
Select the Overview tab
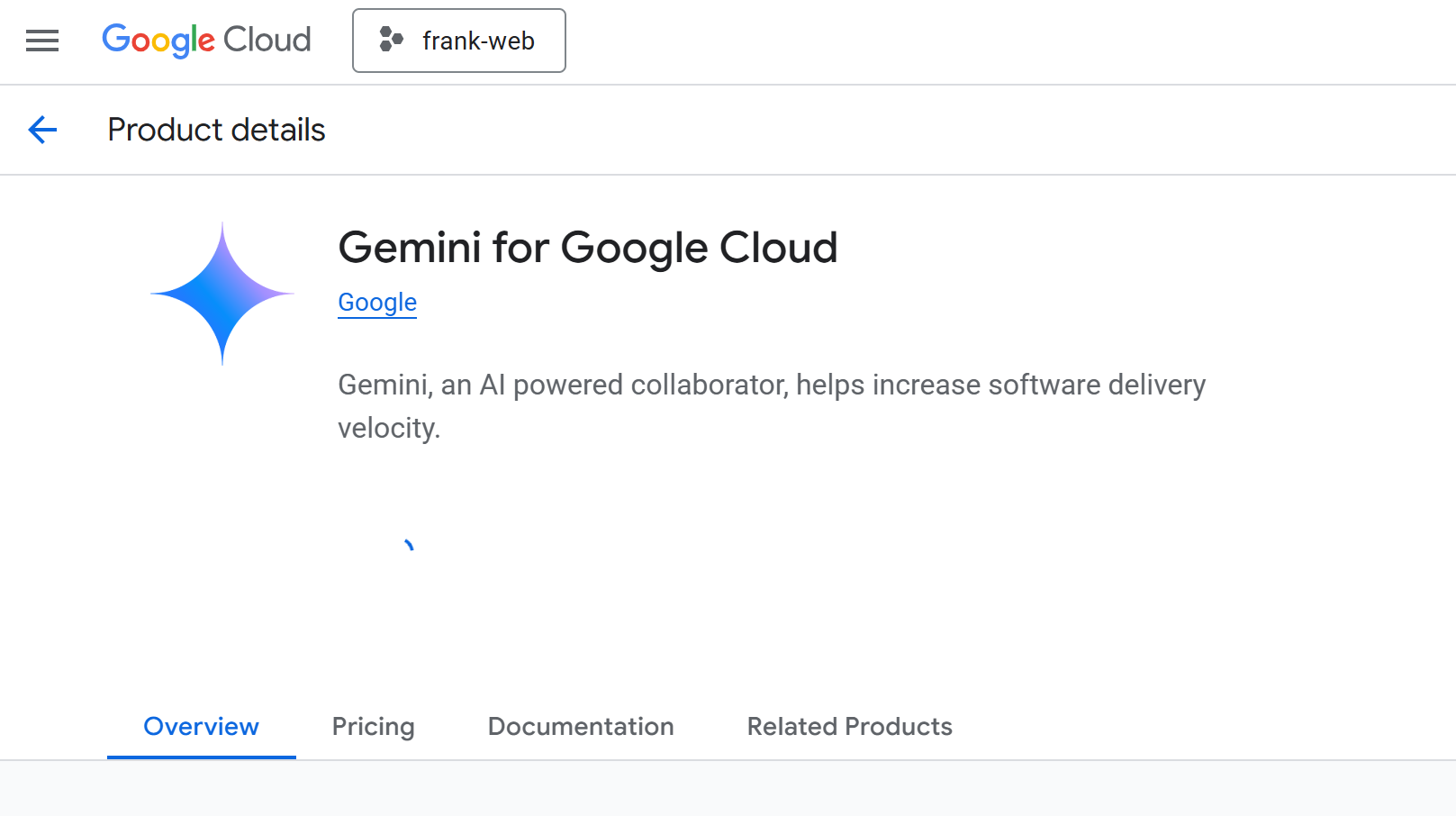(x=202, y=727)
